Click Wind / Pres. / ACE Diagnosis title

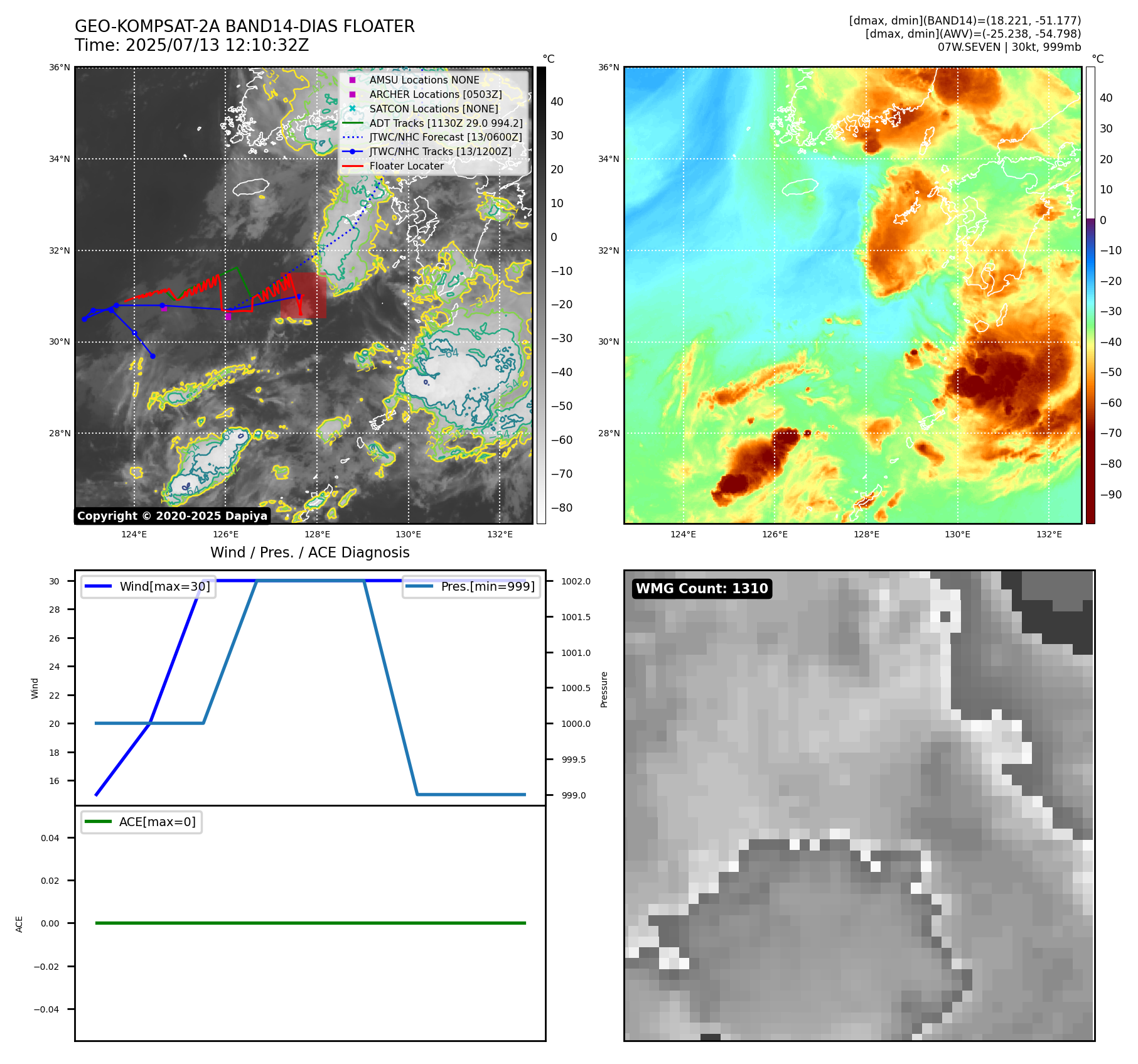310,552
